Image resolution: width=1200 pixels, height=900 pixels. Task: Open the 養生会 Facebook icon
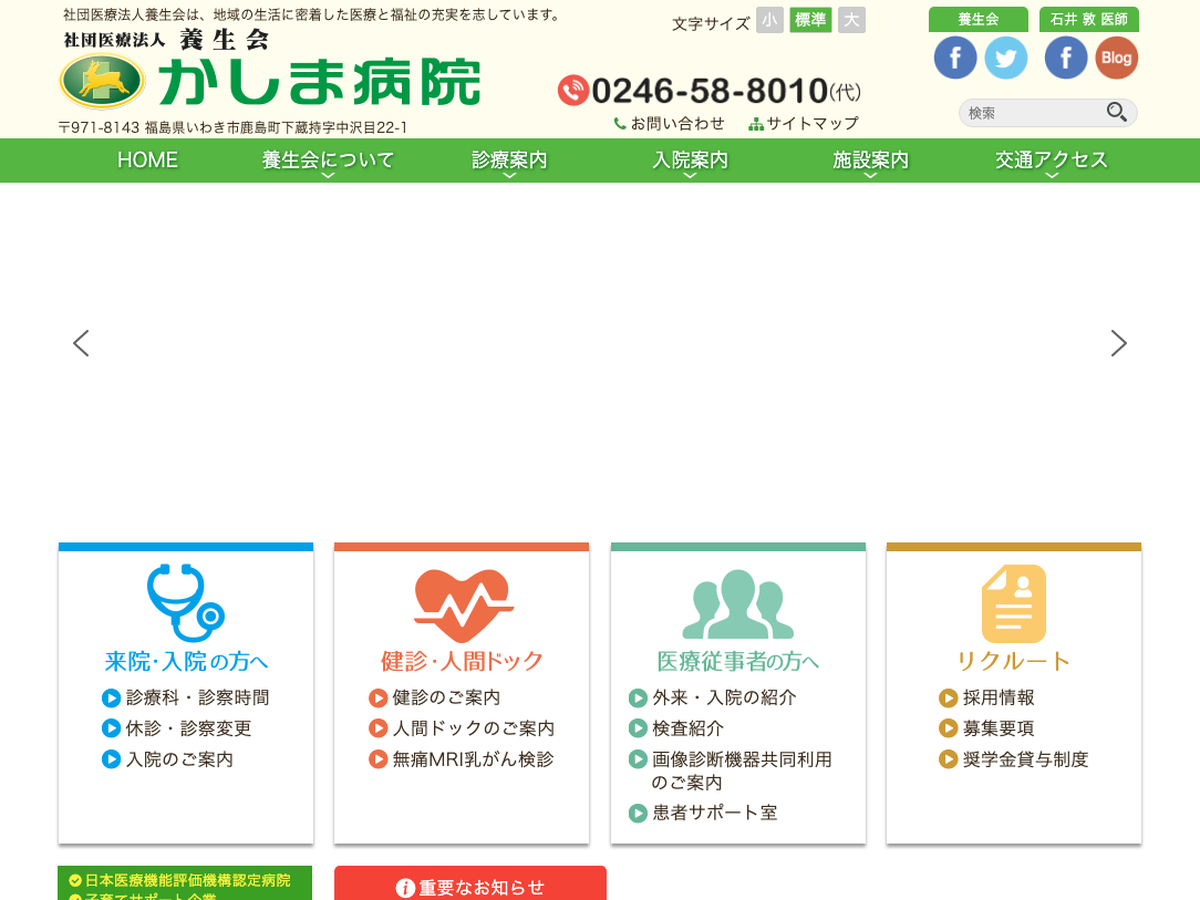955,58
